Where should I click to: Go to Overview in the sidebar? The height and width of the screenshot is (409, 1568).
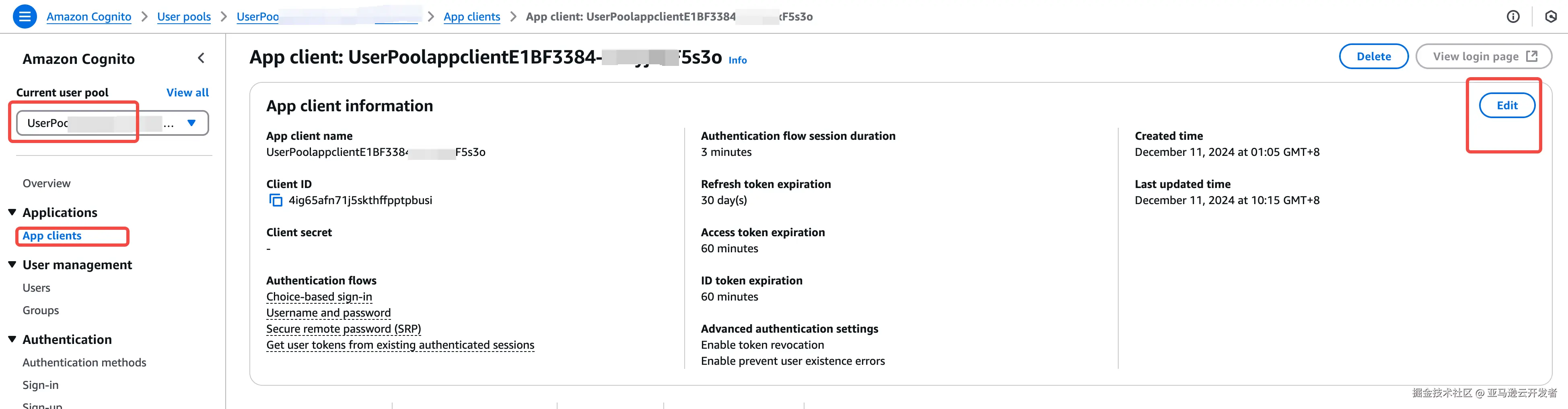pos(46,184)
